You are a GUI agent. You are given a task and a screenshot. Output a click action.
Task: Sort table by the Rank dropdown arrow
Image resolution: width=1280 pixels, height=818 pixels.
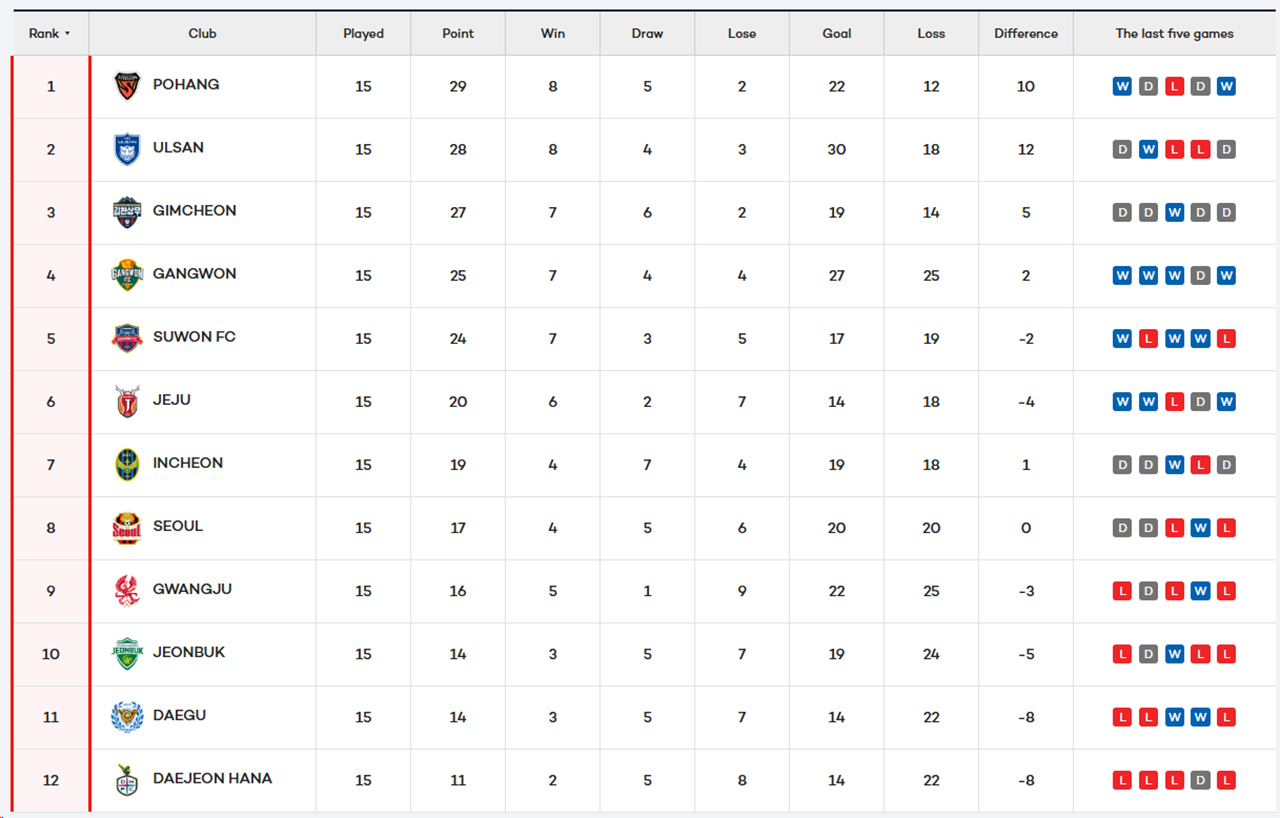click(67, 34)
